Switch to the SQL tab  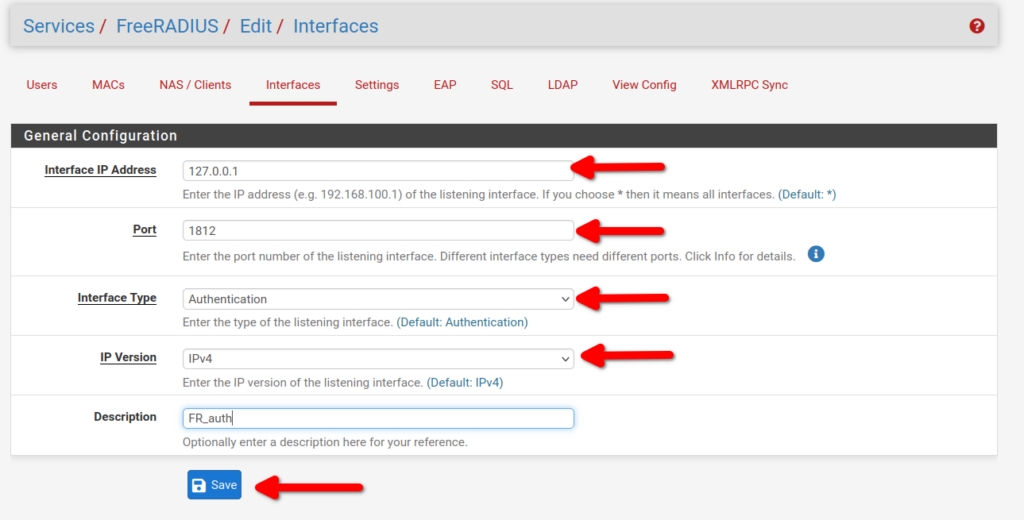[x=502, y=85]
